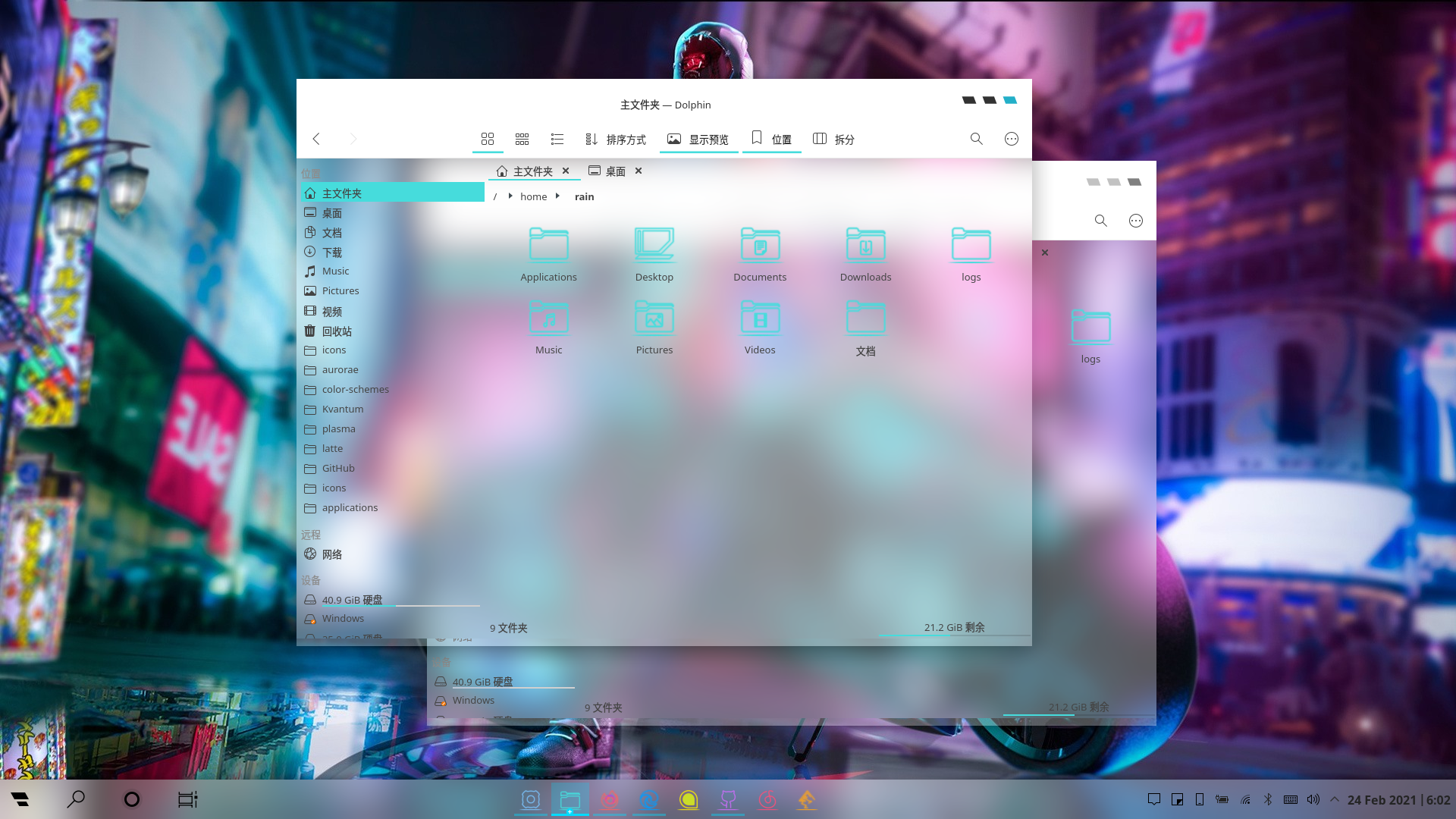Click the root slash in breadcrumb
The height and width of the screenshot is (819, 1456).
coord(495,196)
